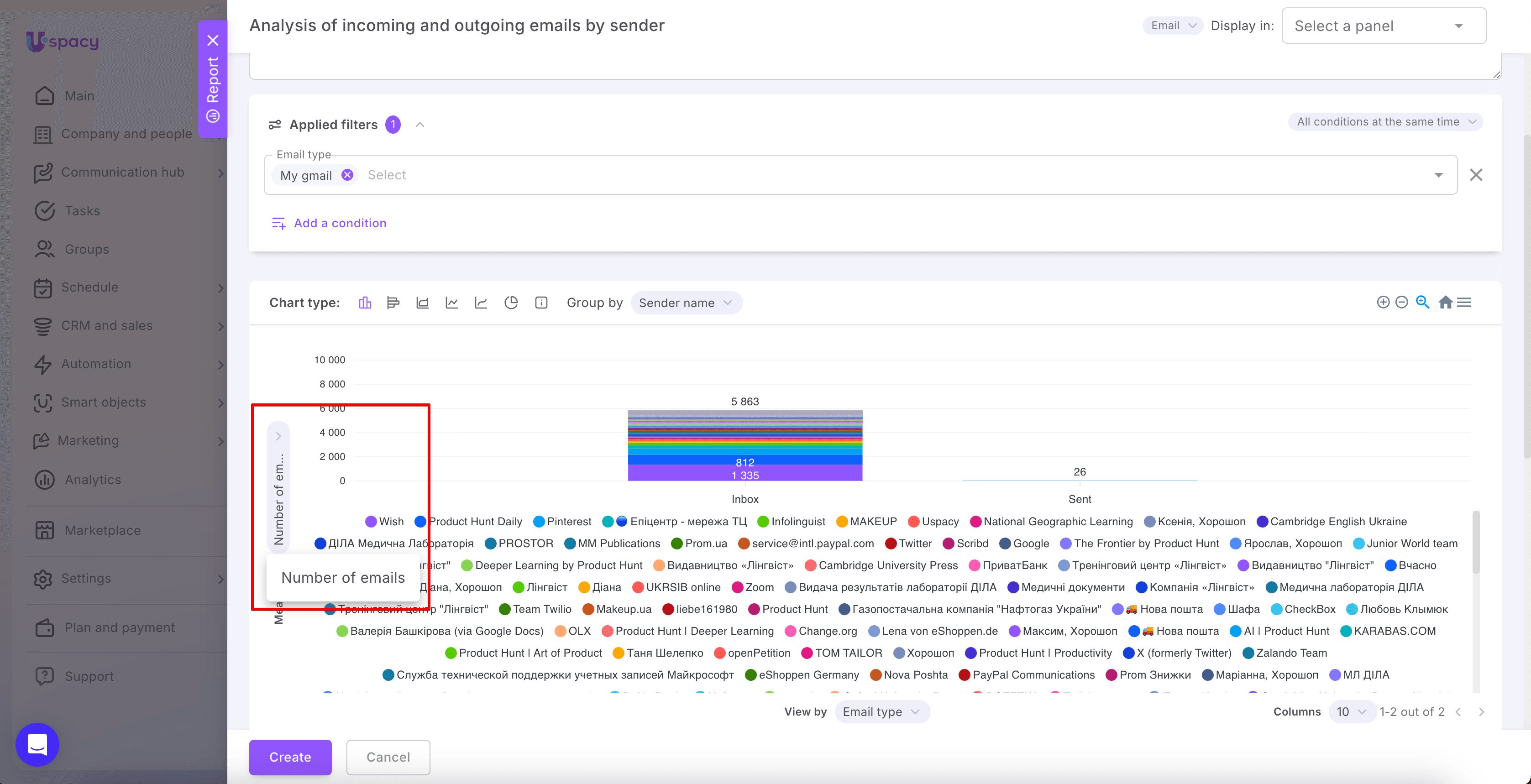Open the Group by Sender name dropdown
This screenshot has width=1531, height=784.
point(686,303)
